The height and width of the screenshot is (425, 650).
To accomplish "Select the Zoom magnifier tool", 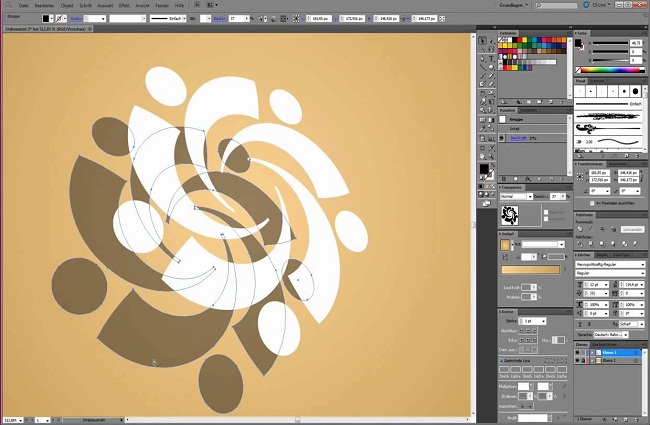I will point(492,157).
